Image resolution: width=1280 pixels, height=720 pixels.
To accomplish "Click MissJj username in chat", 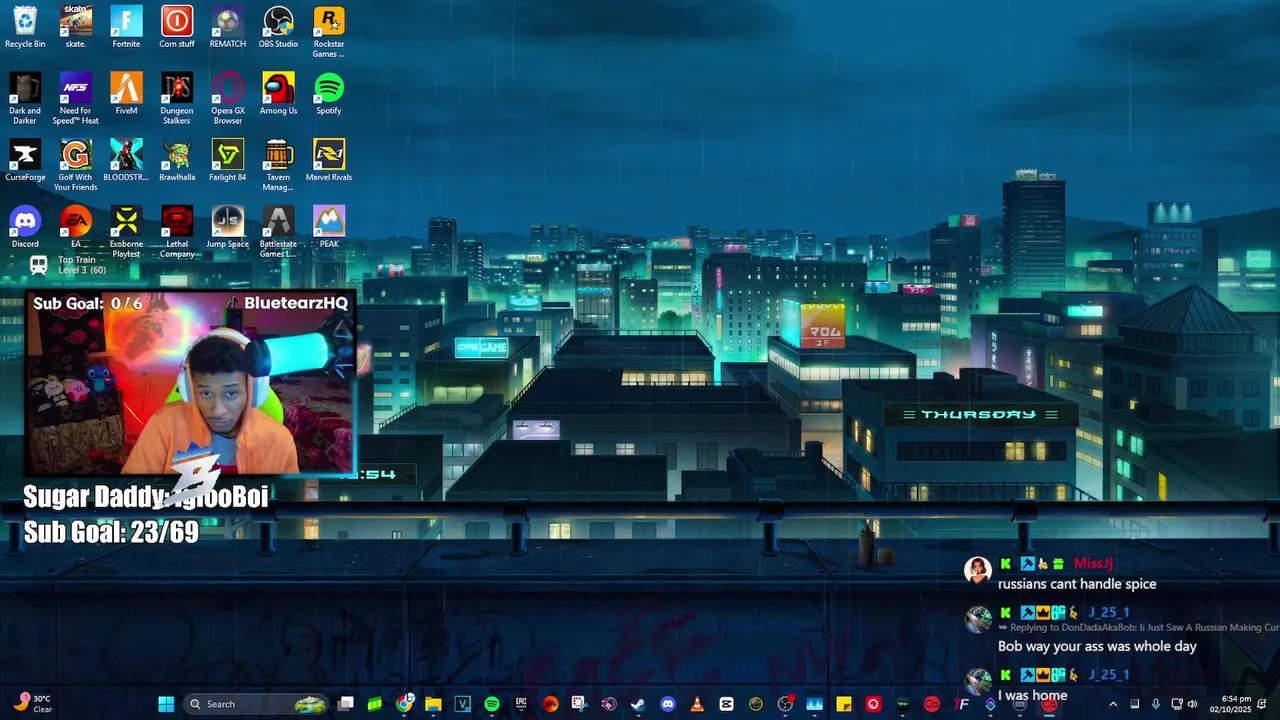I will click(1093, 564).
